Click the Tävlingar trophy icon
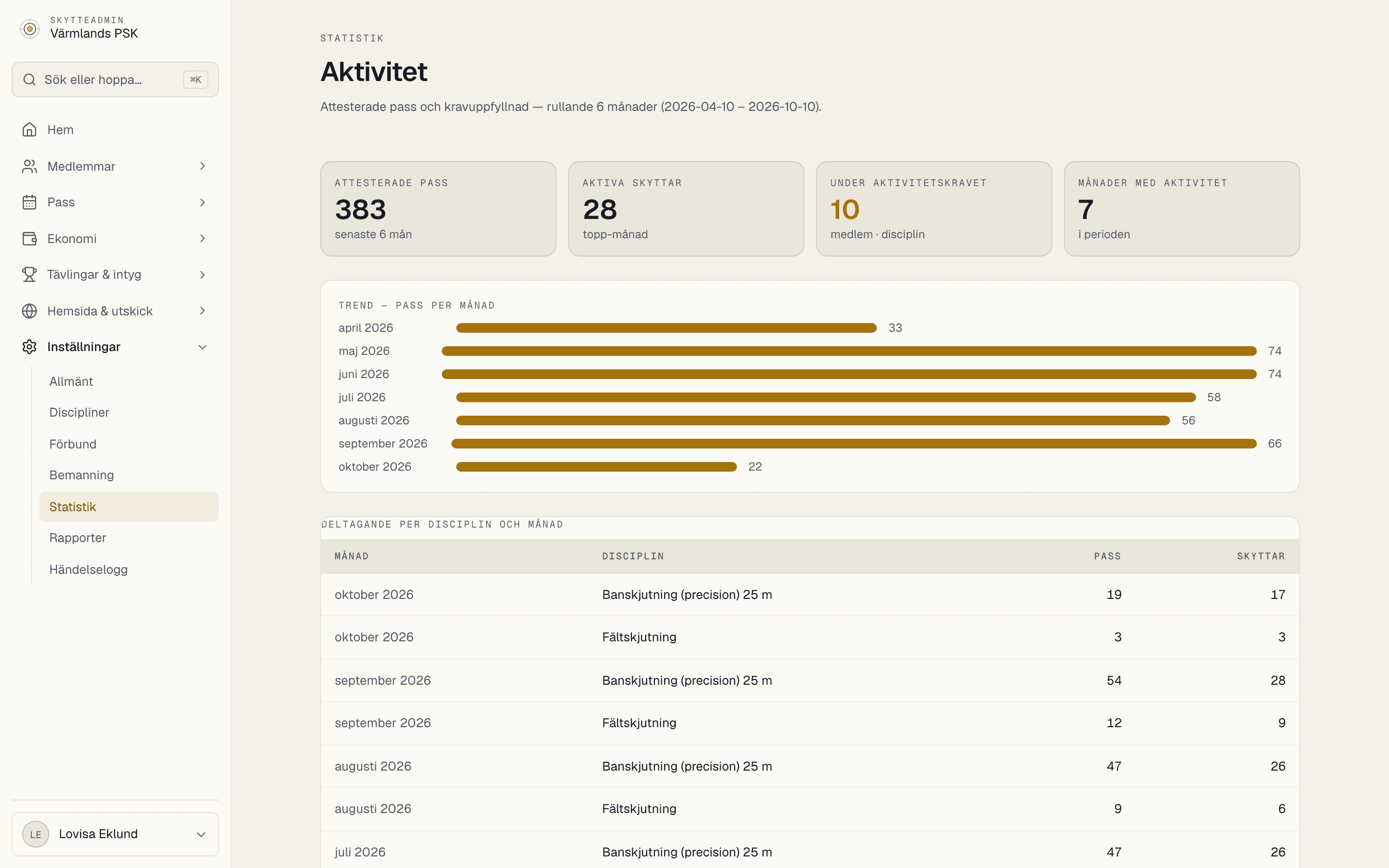The width and height of the screenshot is (1389, 868). [x=29, y=274]
